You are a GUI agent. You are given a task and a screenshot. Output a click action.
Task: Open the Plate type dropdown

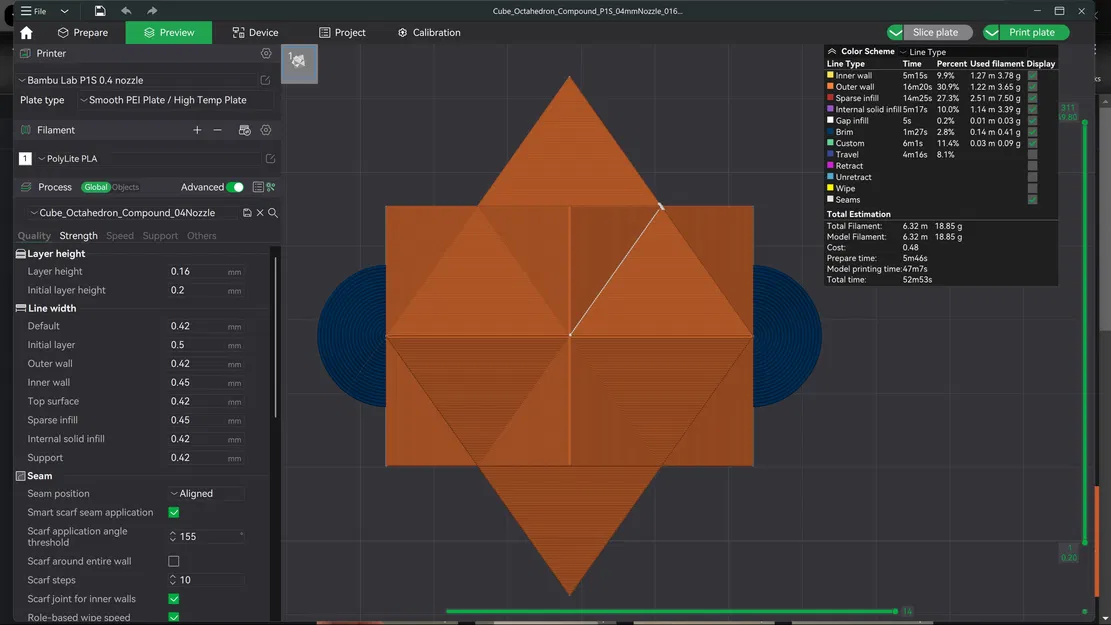160,100
